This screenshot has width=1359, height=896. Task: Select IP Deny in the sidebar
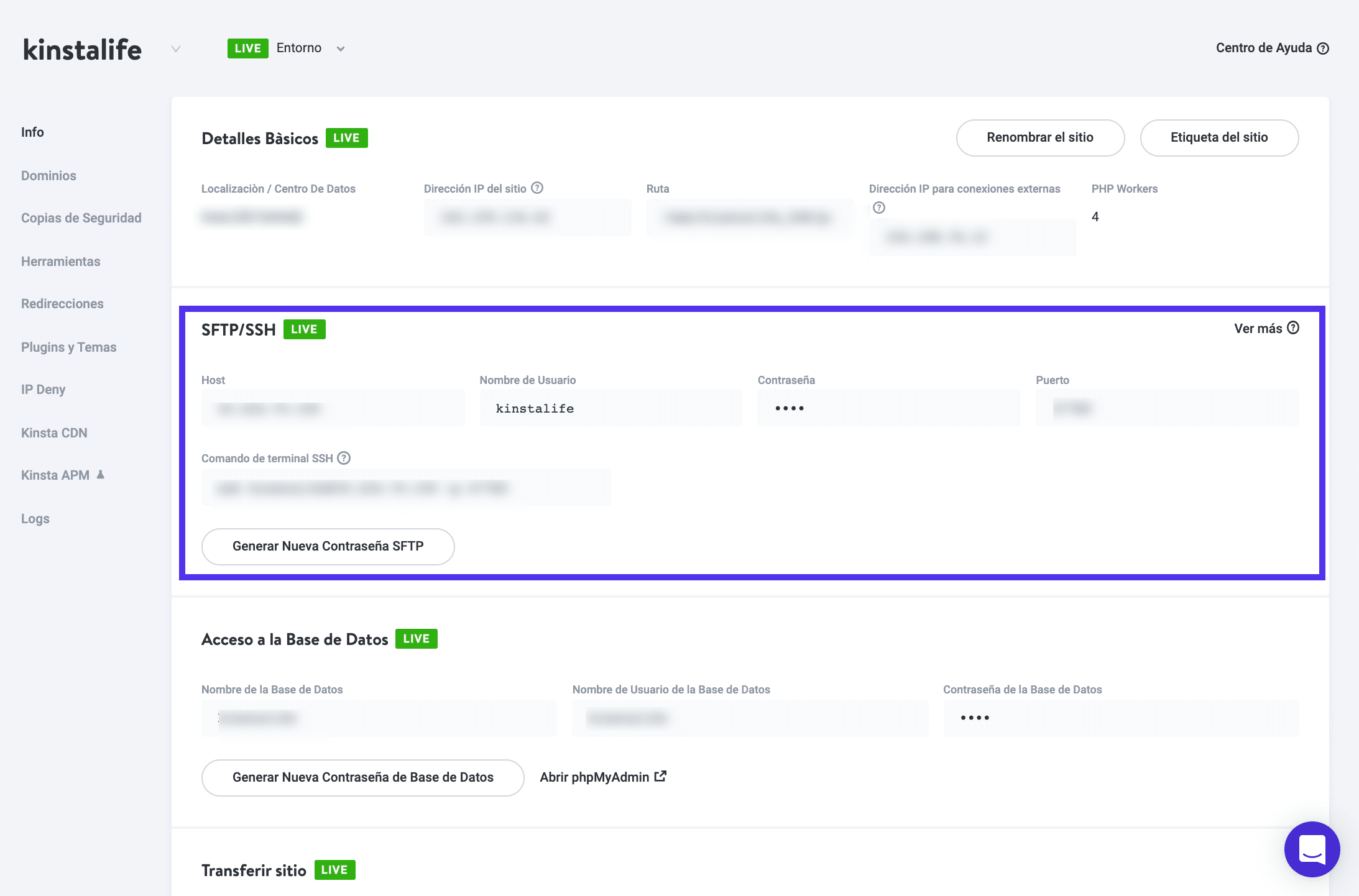click(x=43, y=390)
